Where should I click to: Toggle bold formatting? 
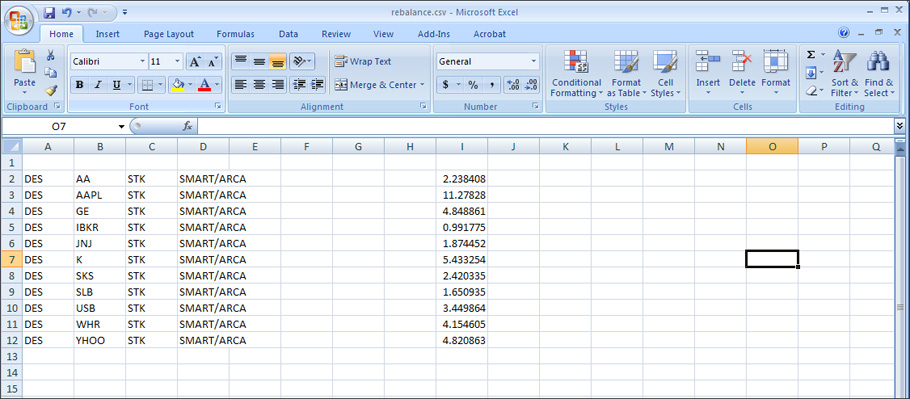[80, 85]
